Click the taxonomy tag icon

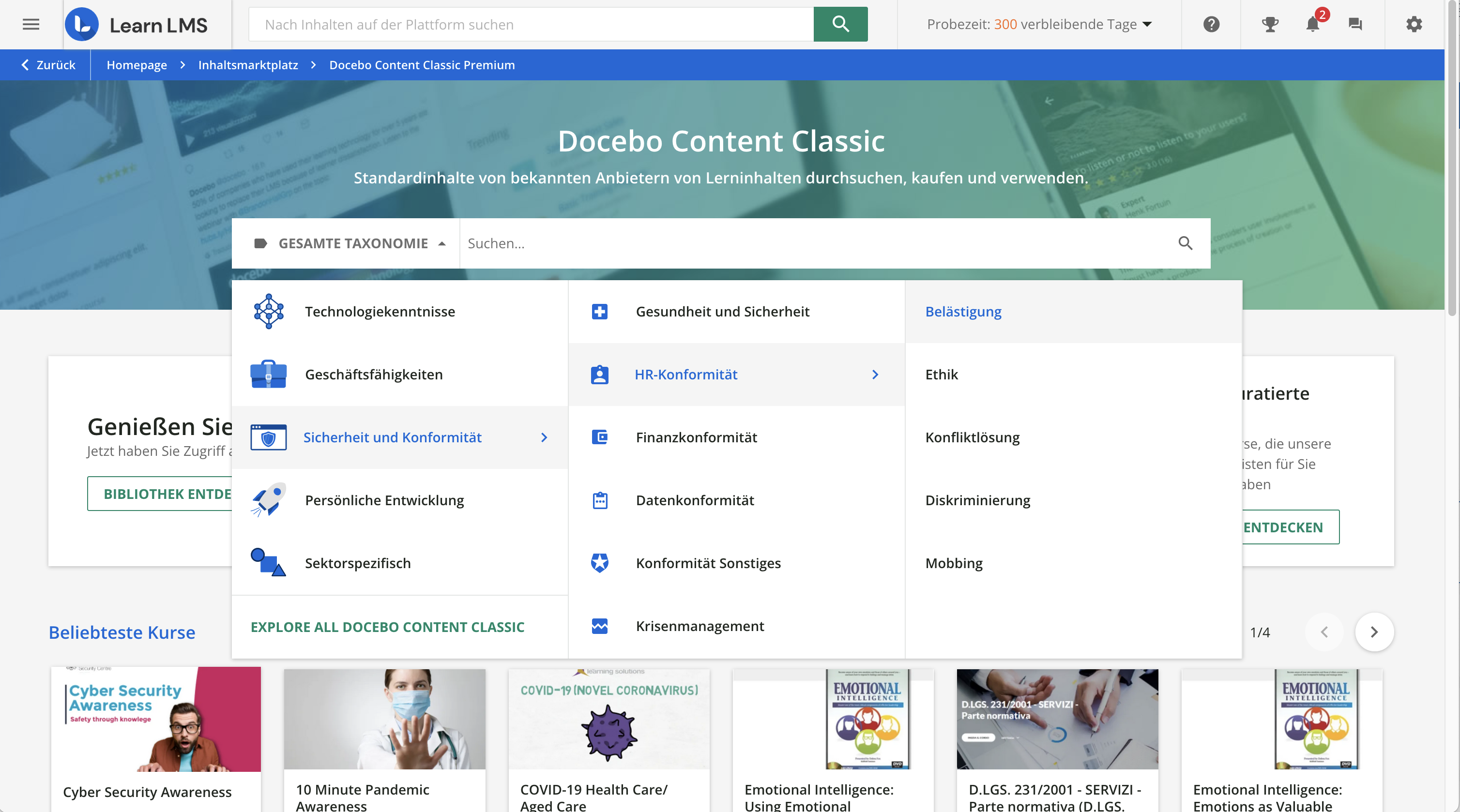[x=261, y=244]
